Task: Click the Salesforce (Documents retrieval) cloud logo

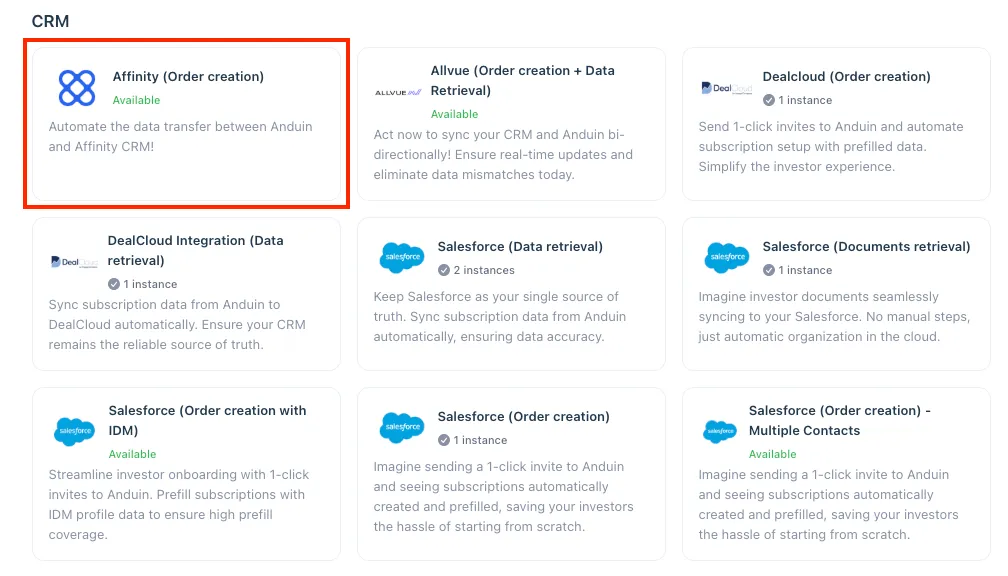Action: click(727, 258)
